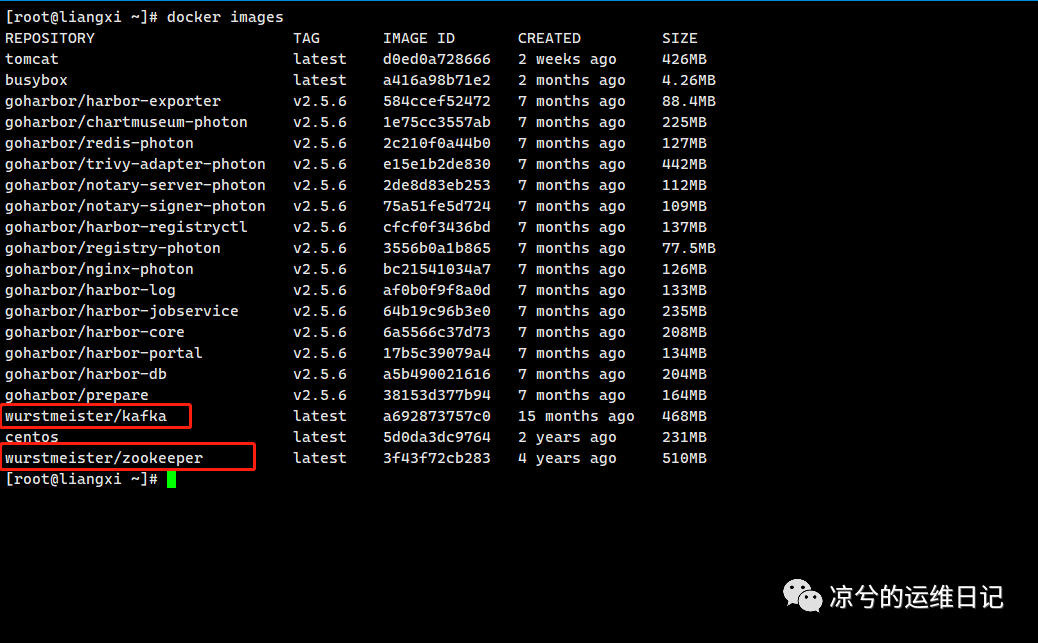Click goharbor/harbor-log repository name
Image resolution: width=1038 pixels, height=643 pixels.
(91, 291)
